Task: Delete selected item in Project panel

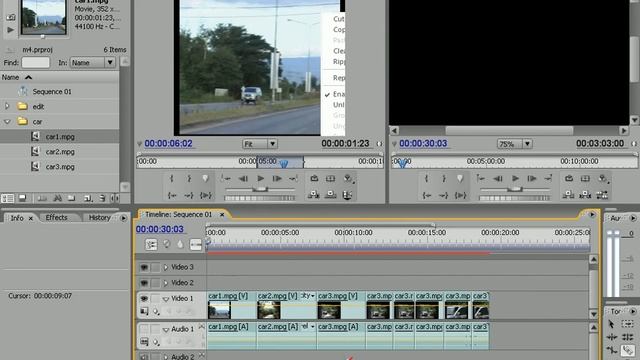Action: [102, 198]
